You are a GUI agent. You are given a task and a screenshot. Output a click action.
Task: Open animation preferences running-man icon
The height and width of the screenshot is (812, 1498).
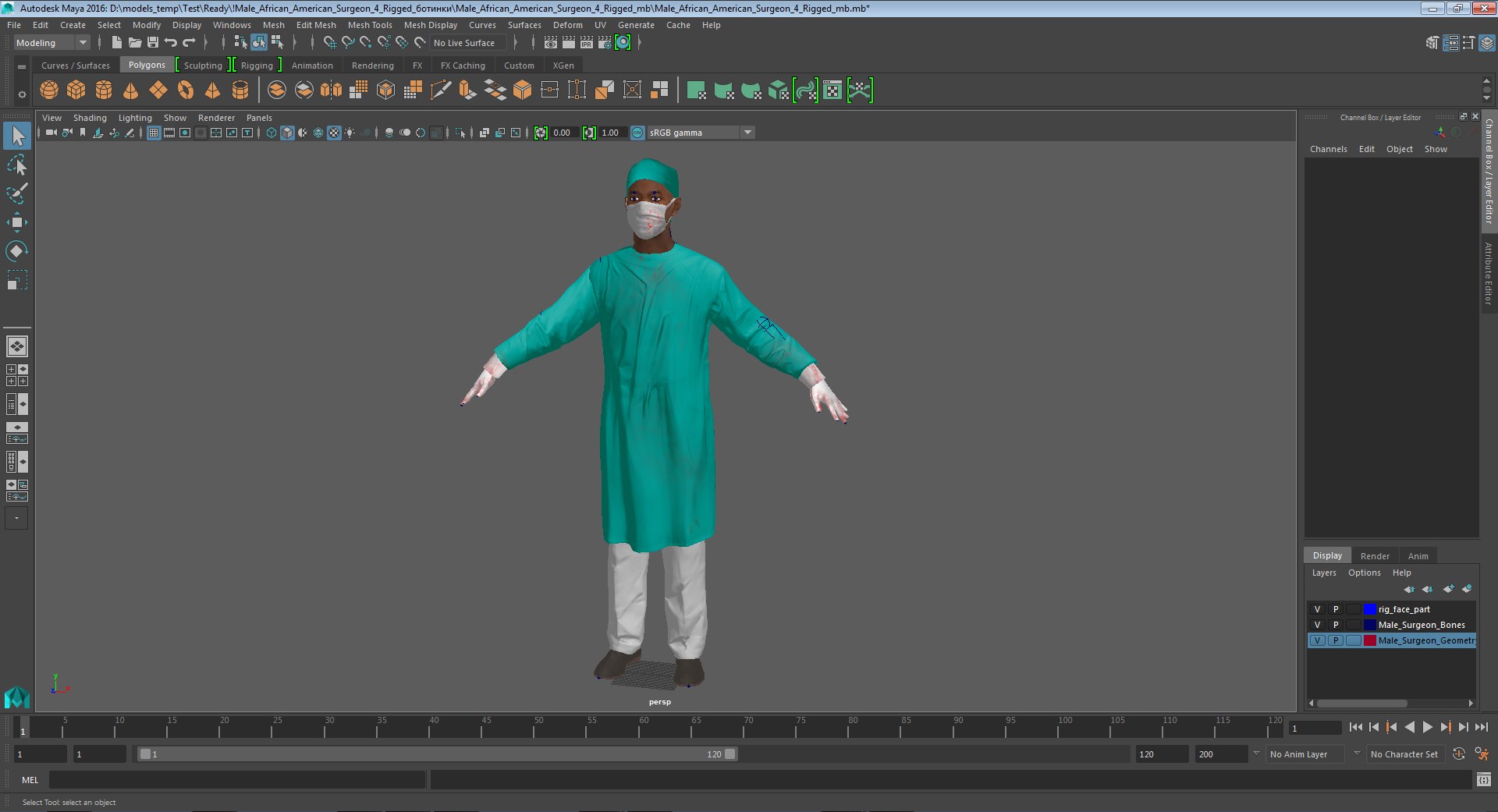pyautogui.click(x=1482, y=754)
